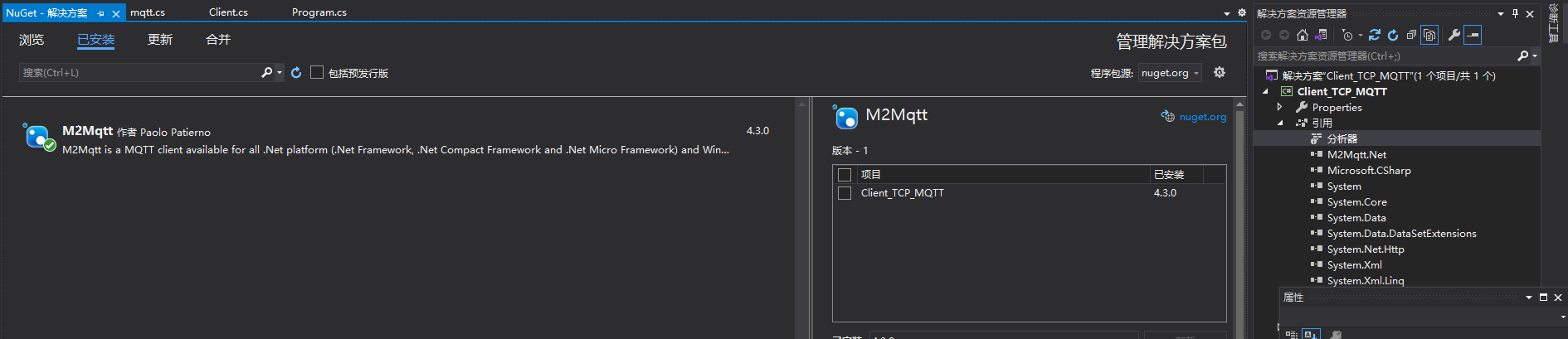Click the M2Mqtt icon in the details pane

pos(845,117)
